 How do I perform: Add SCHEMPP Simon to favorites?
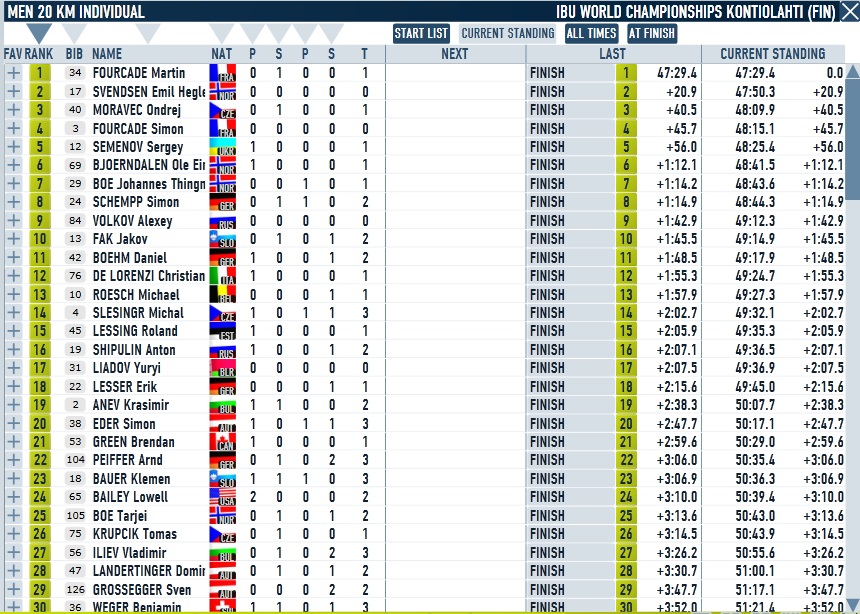pos(14,202)
